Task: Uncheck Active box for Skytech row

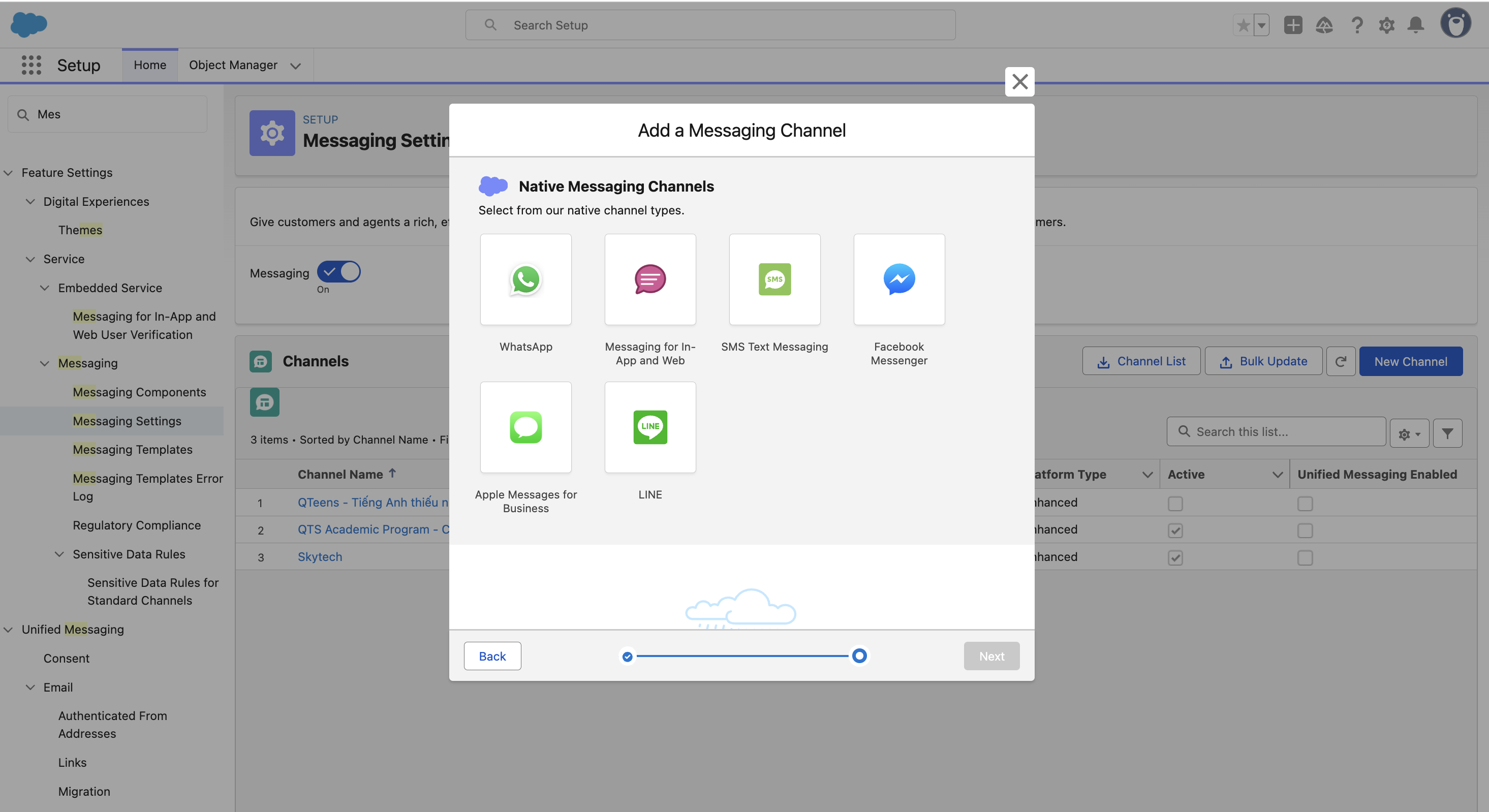Action: 1175,558
